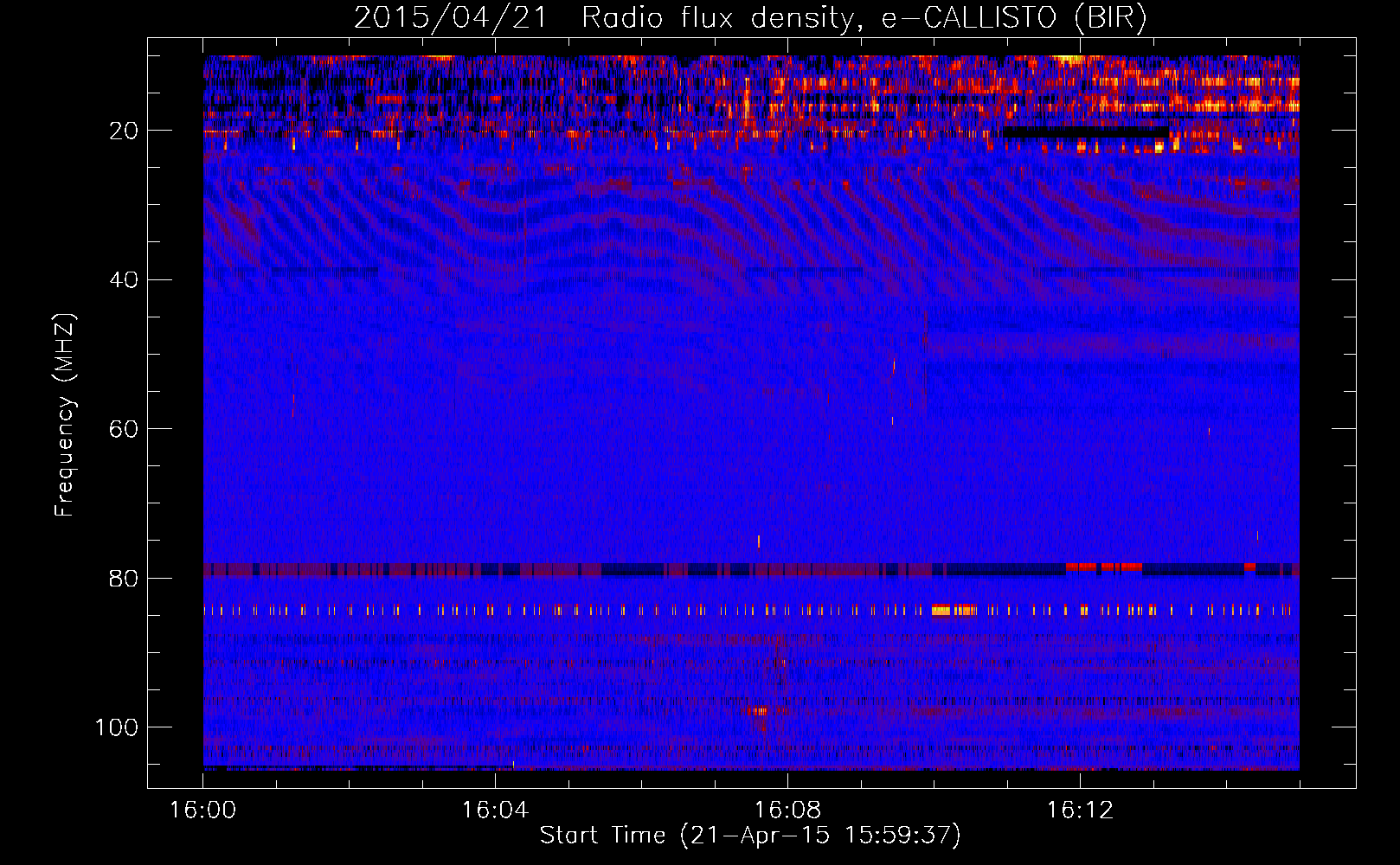
Task: Click the '16:00' time tick label
Action: (203, 810)
